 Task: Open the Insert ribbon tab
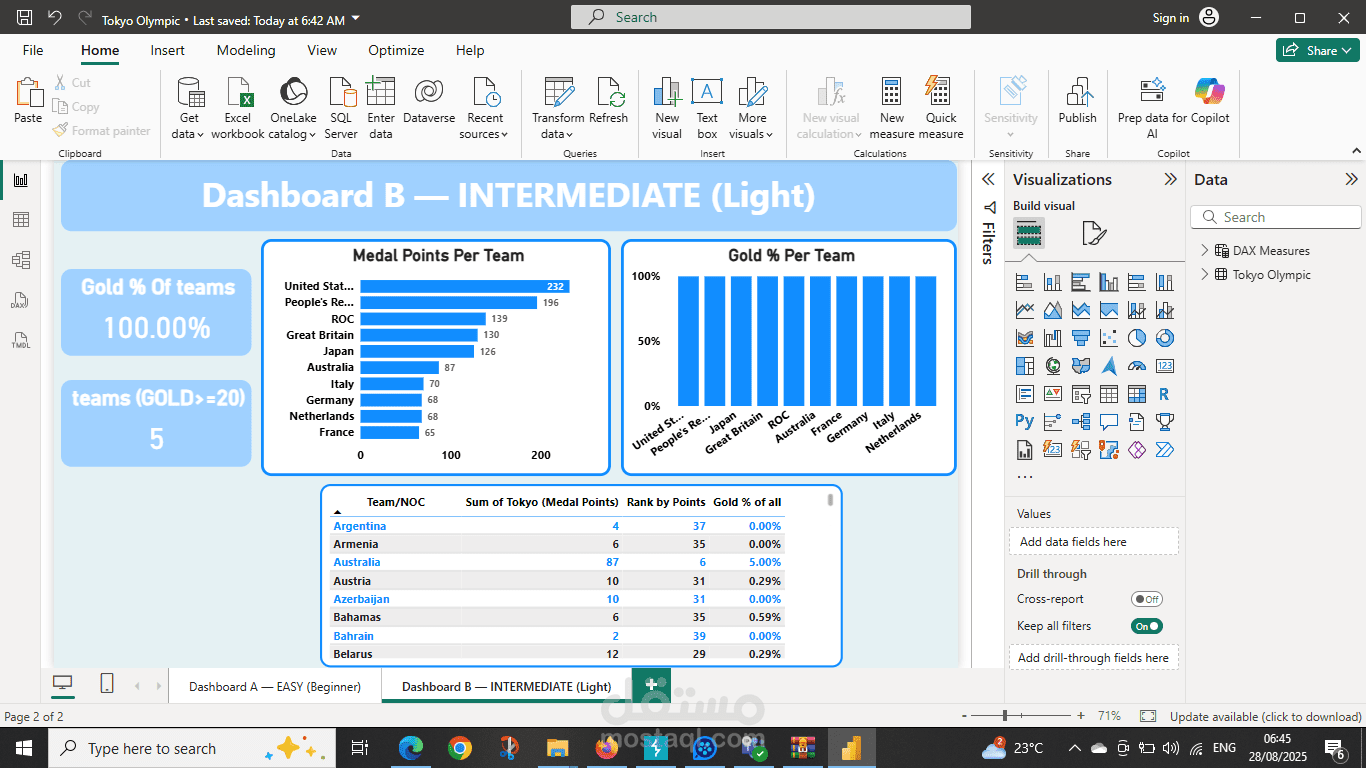tap(168, 50)
